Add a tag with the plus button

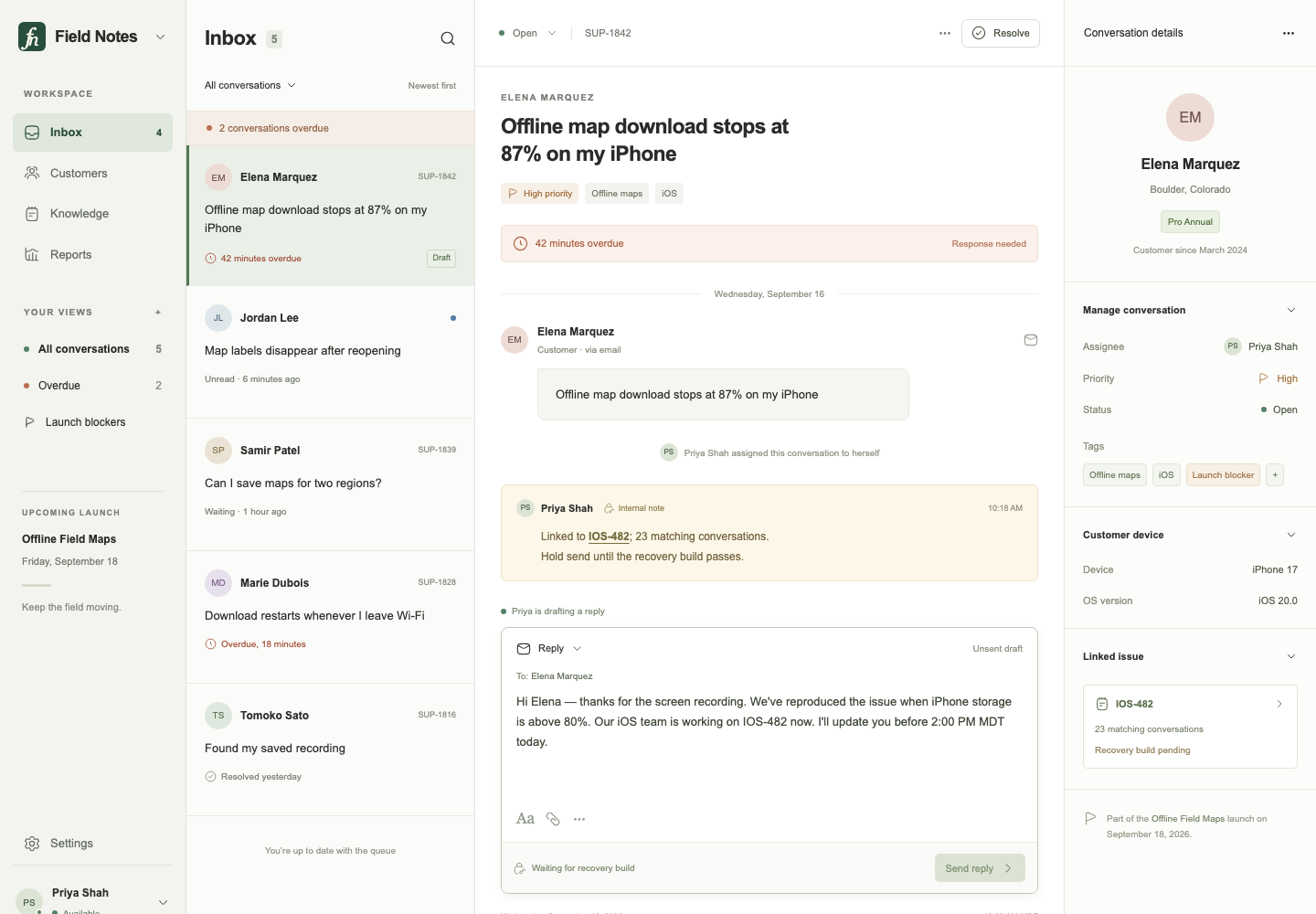click(x=1276, y=475)
